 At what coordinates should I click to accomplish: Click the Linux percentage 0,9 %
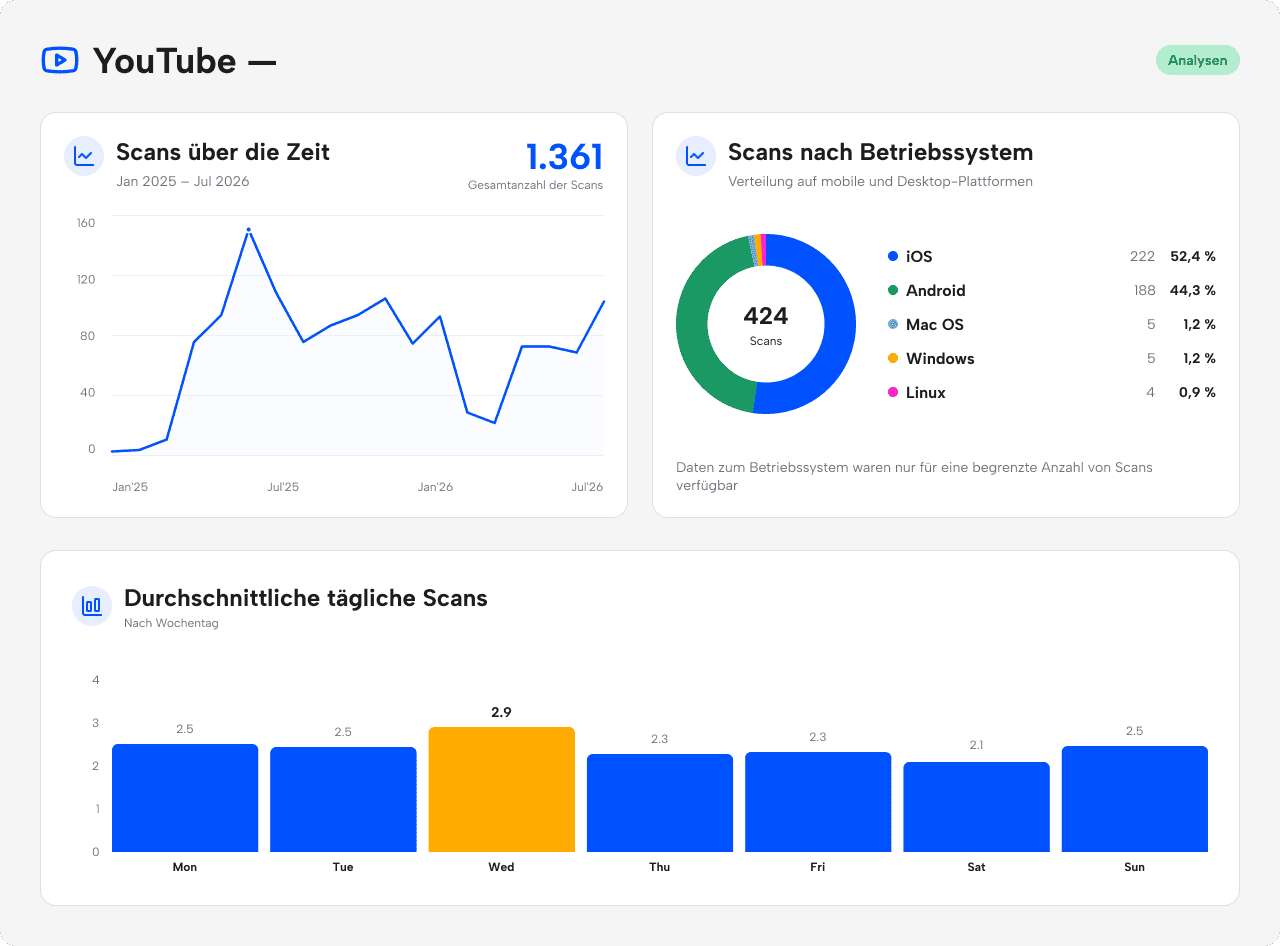[1197, 393]
